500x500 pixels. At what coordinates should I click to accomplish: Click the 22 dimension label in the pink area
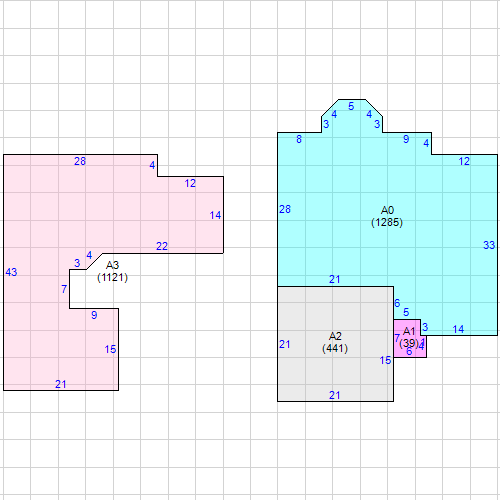point(162,246)
